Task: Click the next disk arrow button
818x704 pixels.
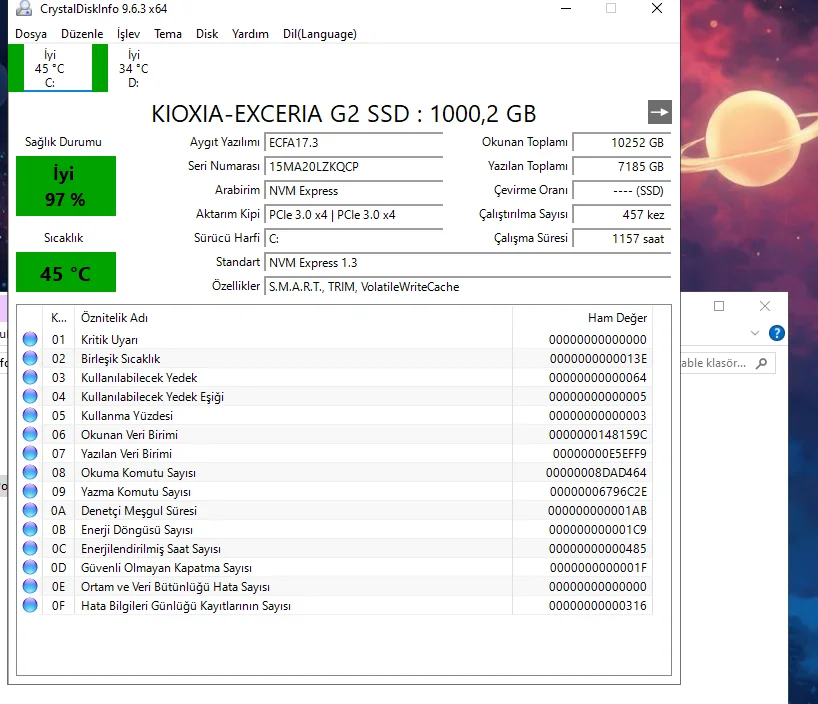Action: 659,112
